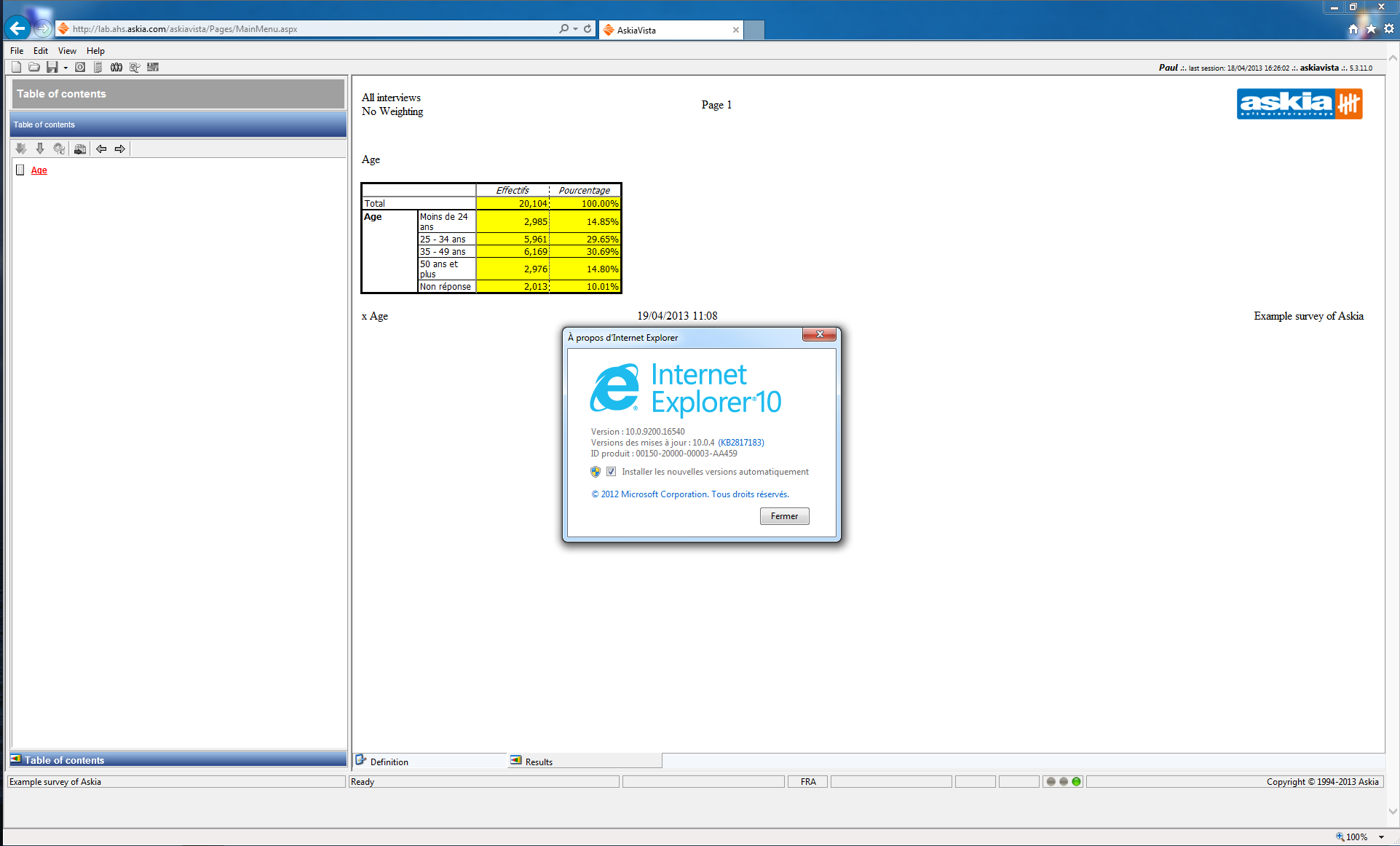Open the File menu
The width and height of the screenshot is (1400, 846).
[x=17, y=51]
